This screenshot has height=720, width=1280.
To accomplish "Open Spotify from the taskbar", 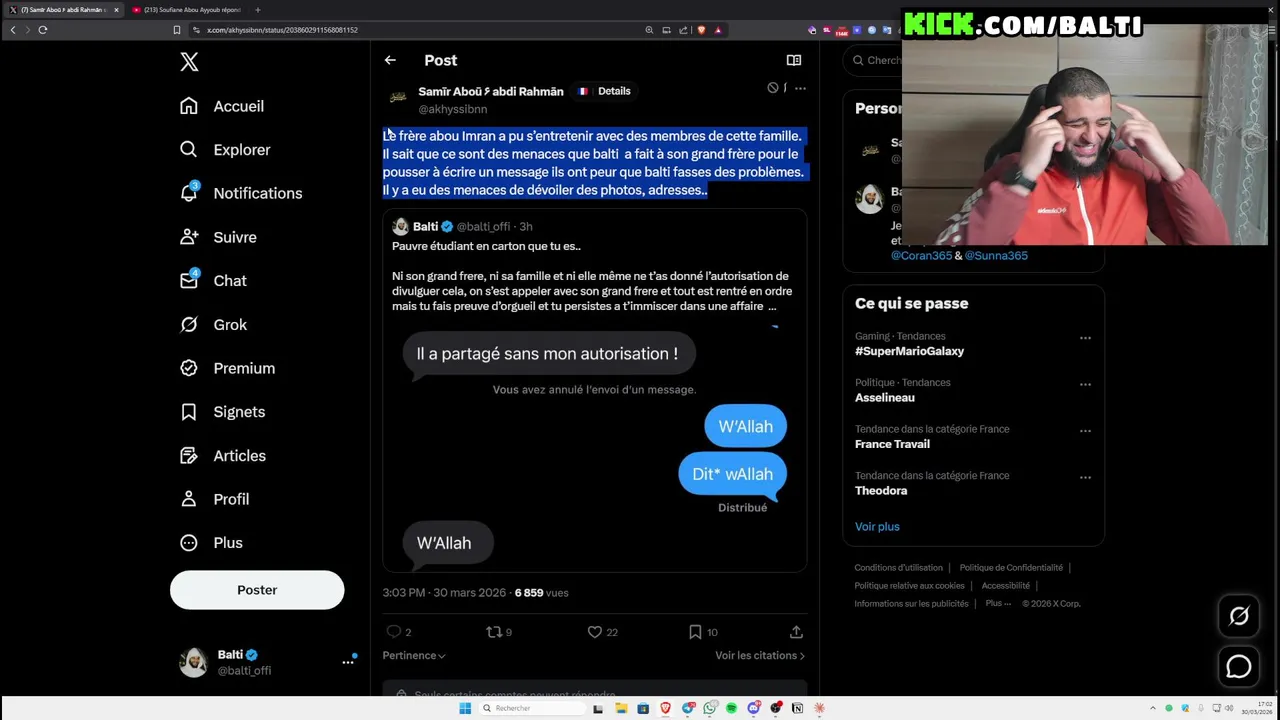I will point(731,708).
